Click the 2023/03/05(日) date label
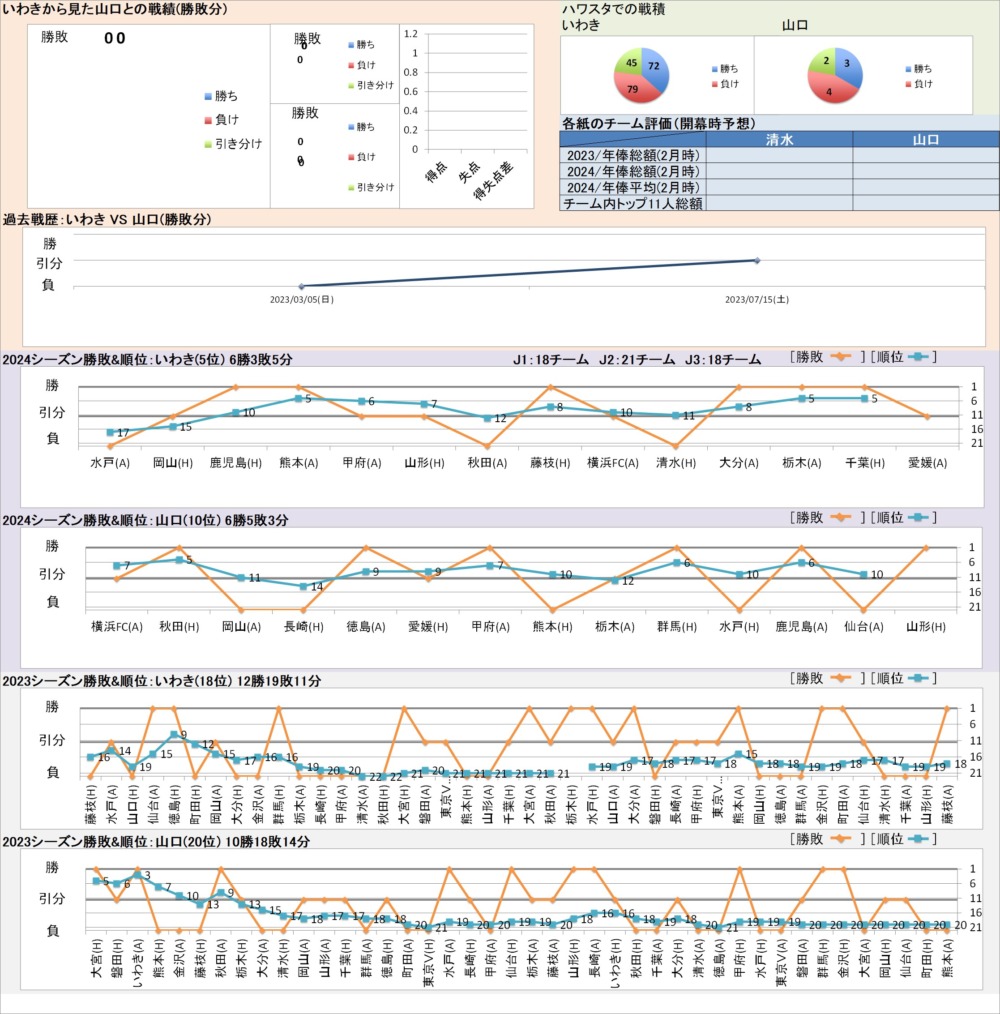 [x=301, y=299]
